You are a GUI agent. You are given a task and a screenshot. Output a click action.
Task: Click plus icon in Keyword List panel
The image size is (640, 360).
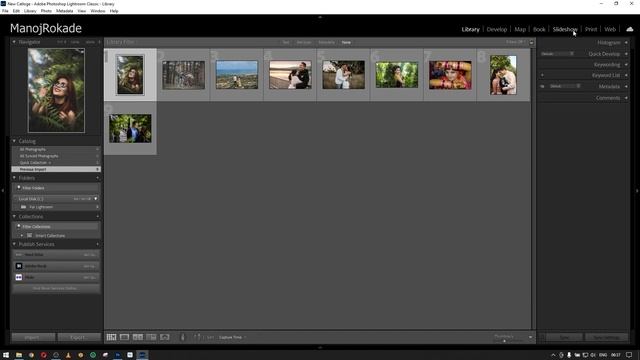point(542,75)
